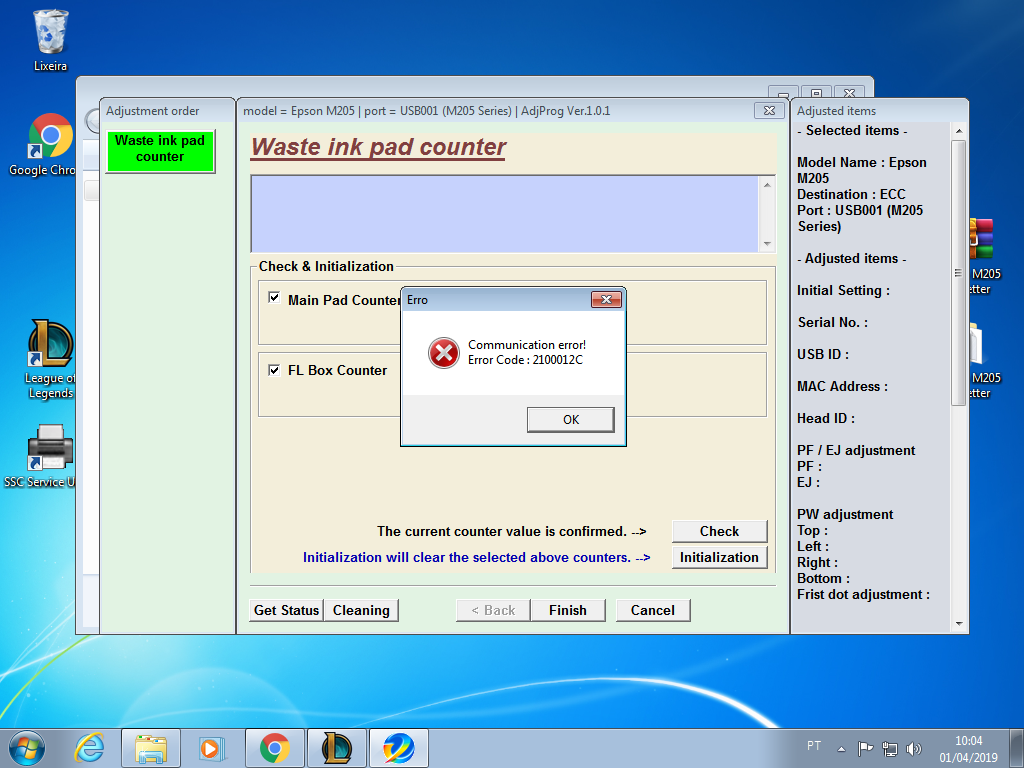The image size is (1024, 768).
Task: Click the 'Initial Setting :' text
Action: (843, 291)
